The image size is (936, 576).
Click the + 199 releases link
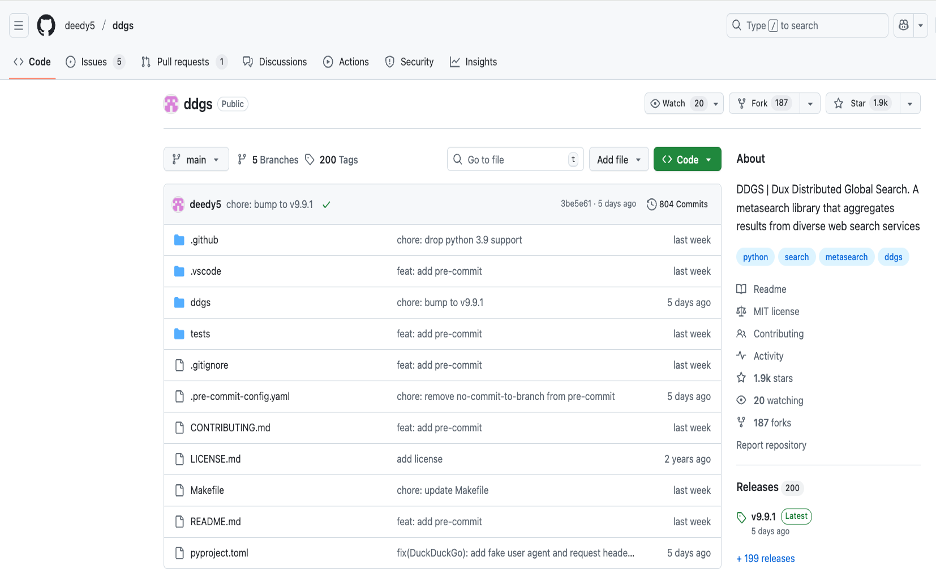pyautogui.click(x=765, y=558)
